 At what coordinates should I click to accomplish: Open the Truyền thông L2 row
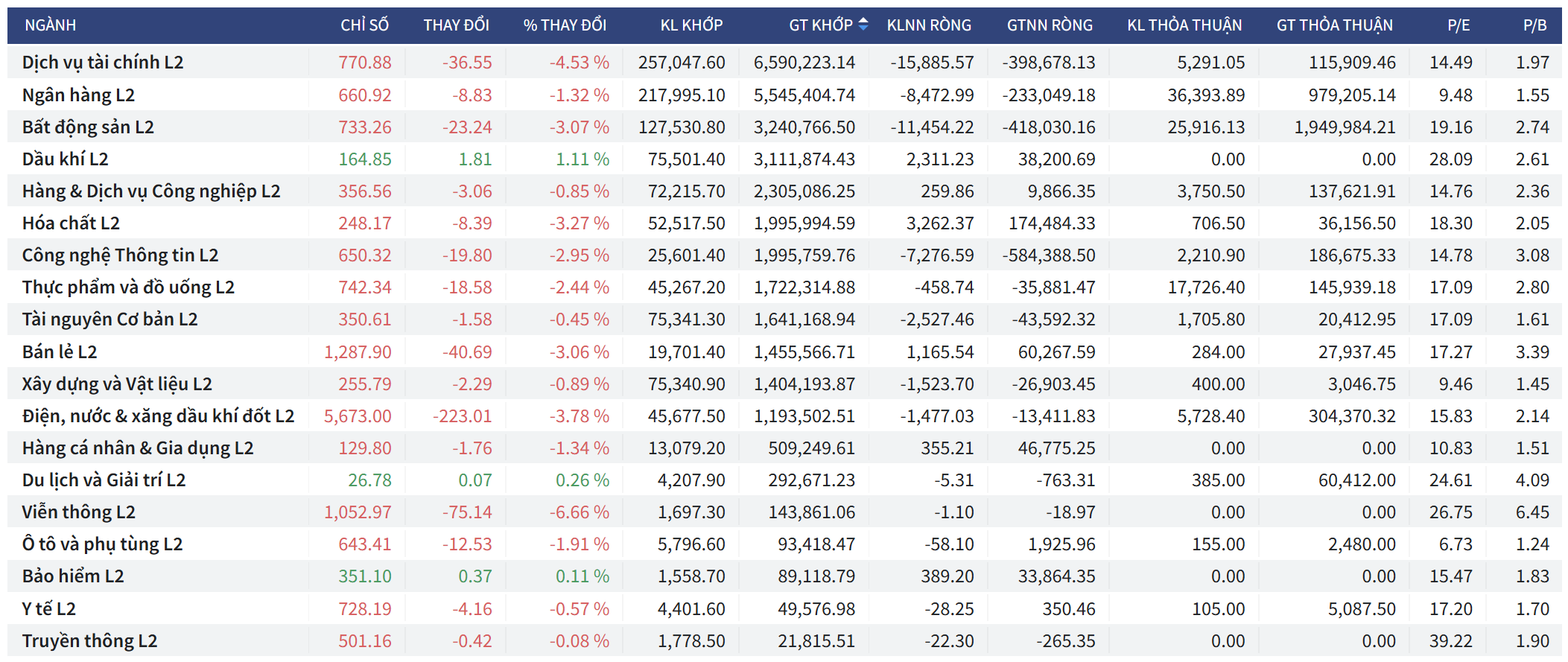89,641
